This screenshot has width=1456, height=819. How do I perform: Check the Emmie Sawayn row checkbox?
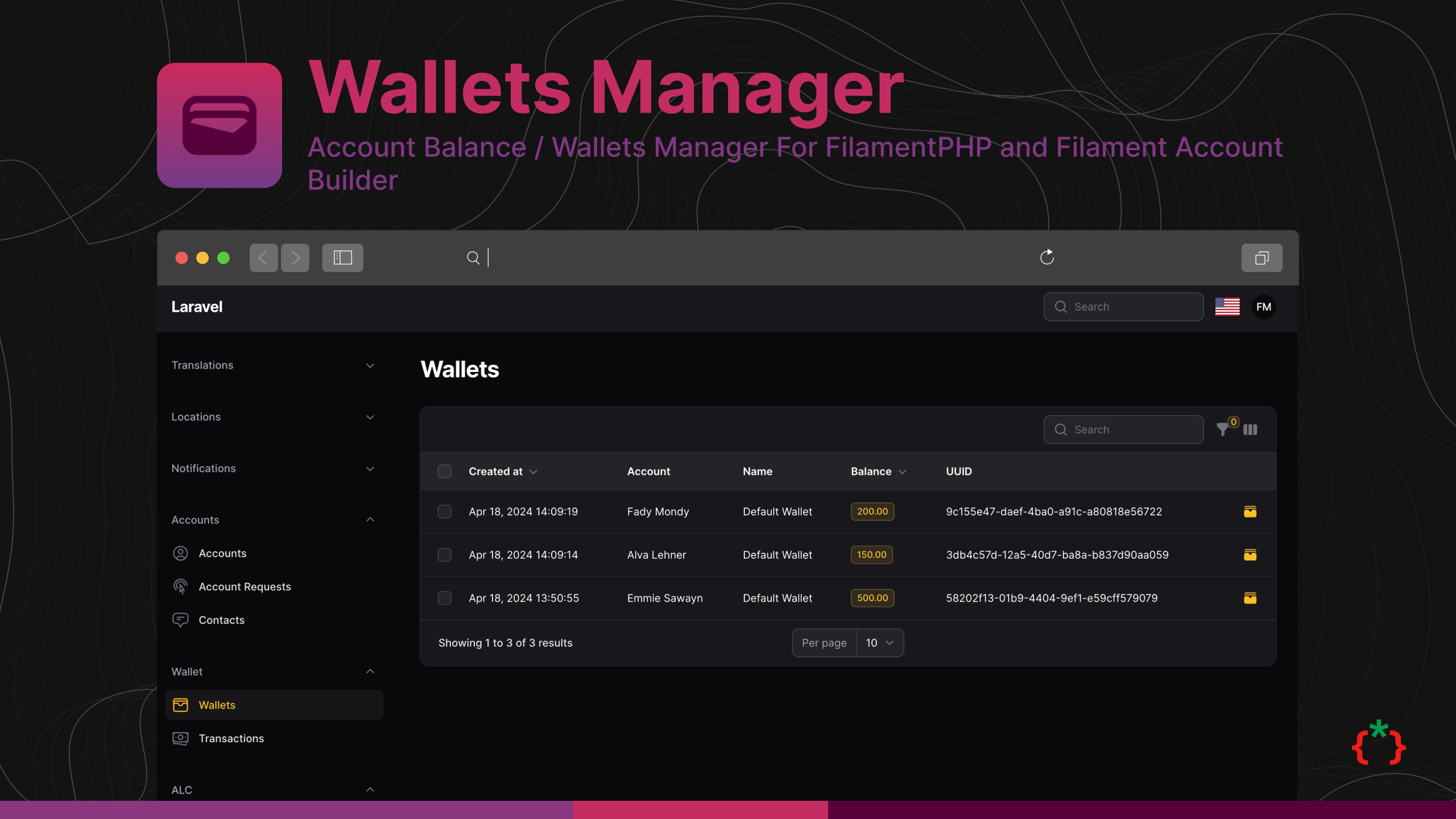click(x=444, y=598)
